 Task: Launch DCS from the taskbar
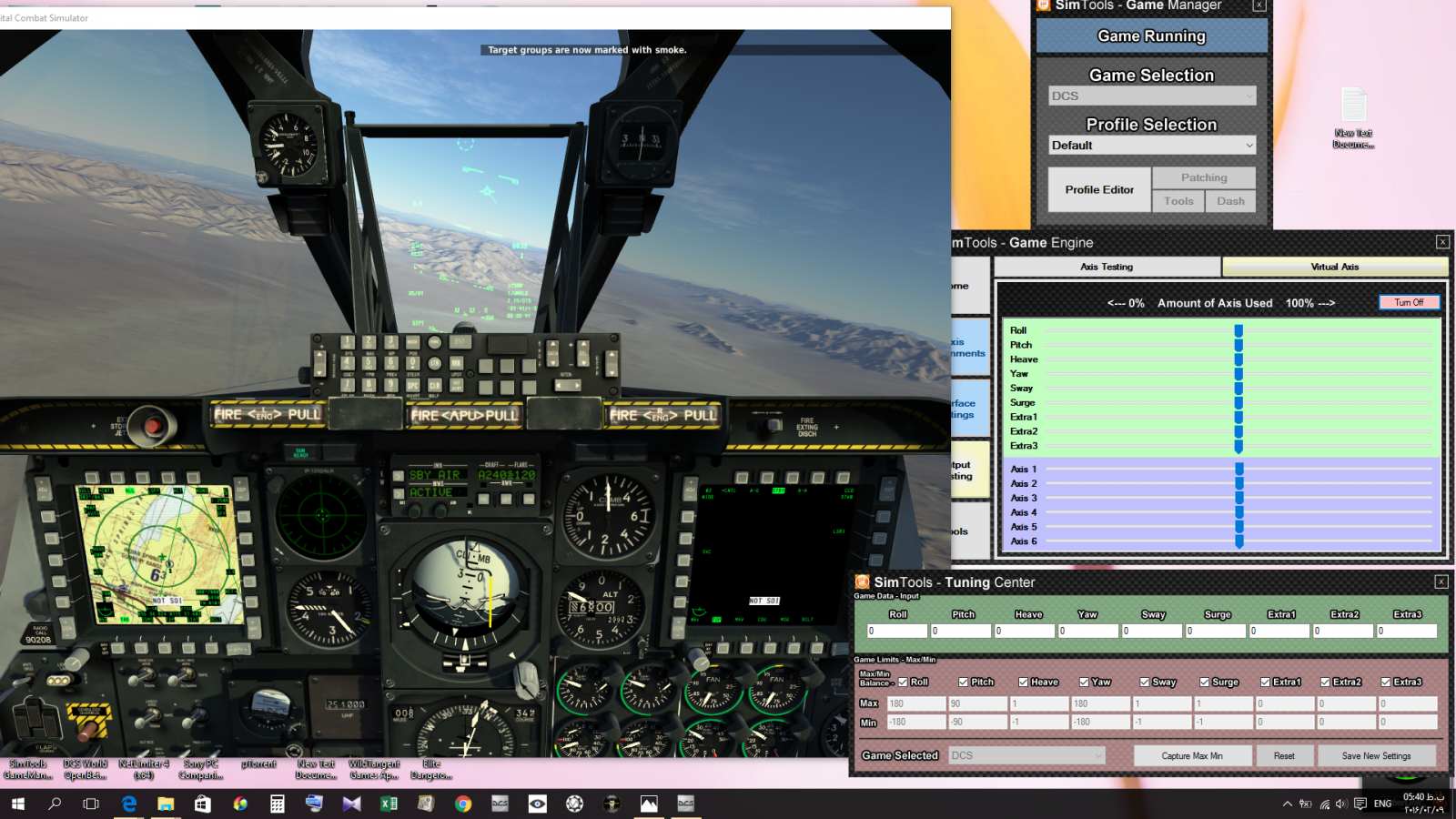pyautogui.click(x=498, y=804)
